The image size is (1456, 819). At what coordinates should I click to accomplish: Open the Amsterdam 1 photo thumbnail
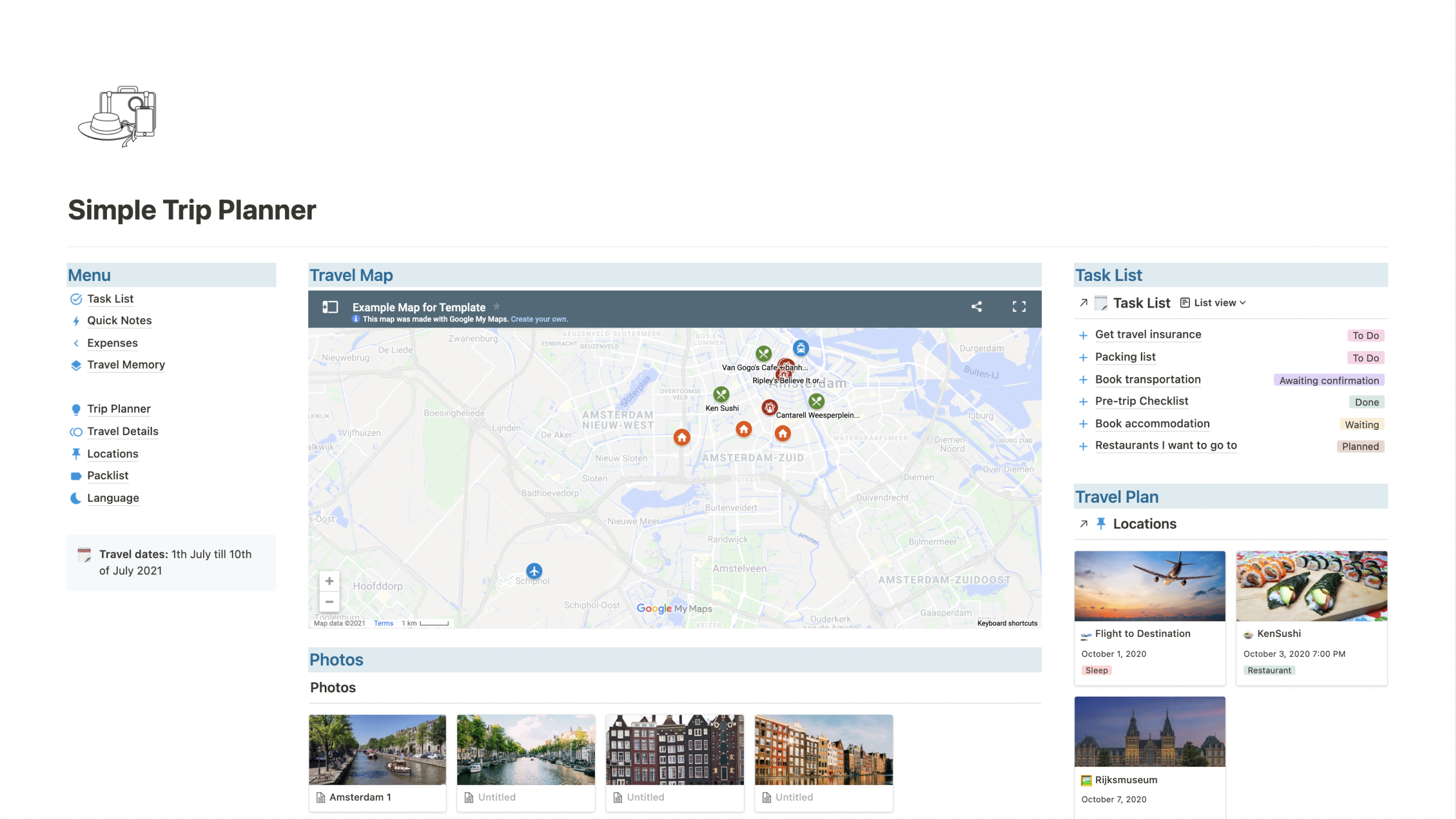click(x=377, y=749)
